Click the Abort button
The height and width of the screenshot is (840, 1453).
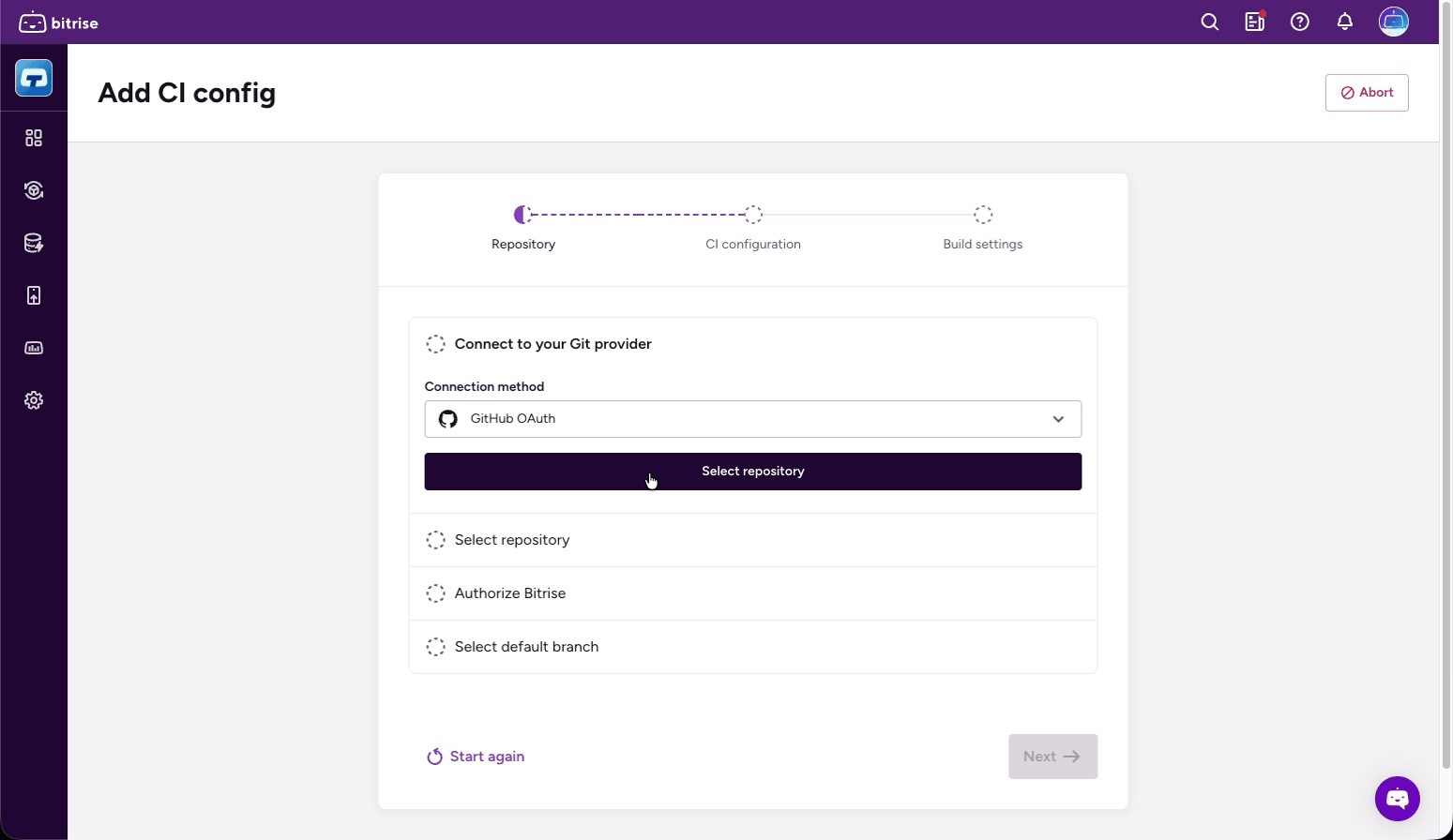[x=1367, y=93]
